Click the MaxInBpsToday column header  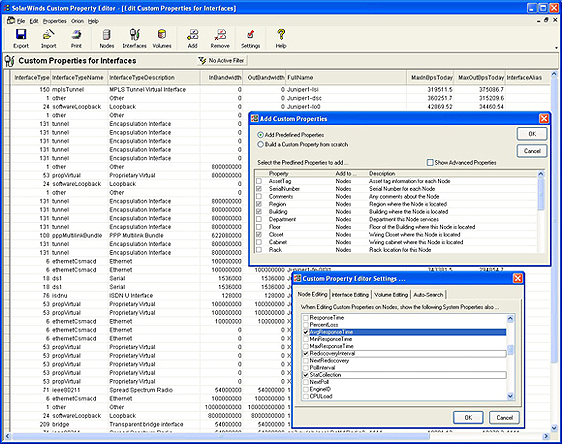430,78
